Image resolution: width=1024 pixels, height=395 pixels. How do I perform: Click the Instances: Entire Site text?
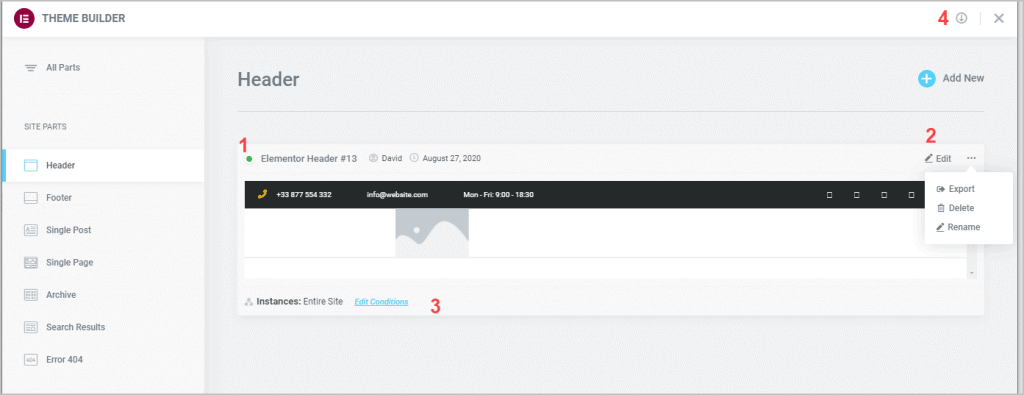click(300, 302)
